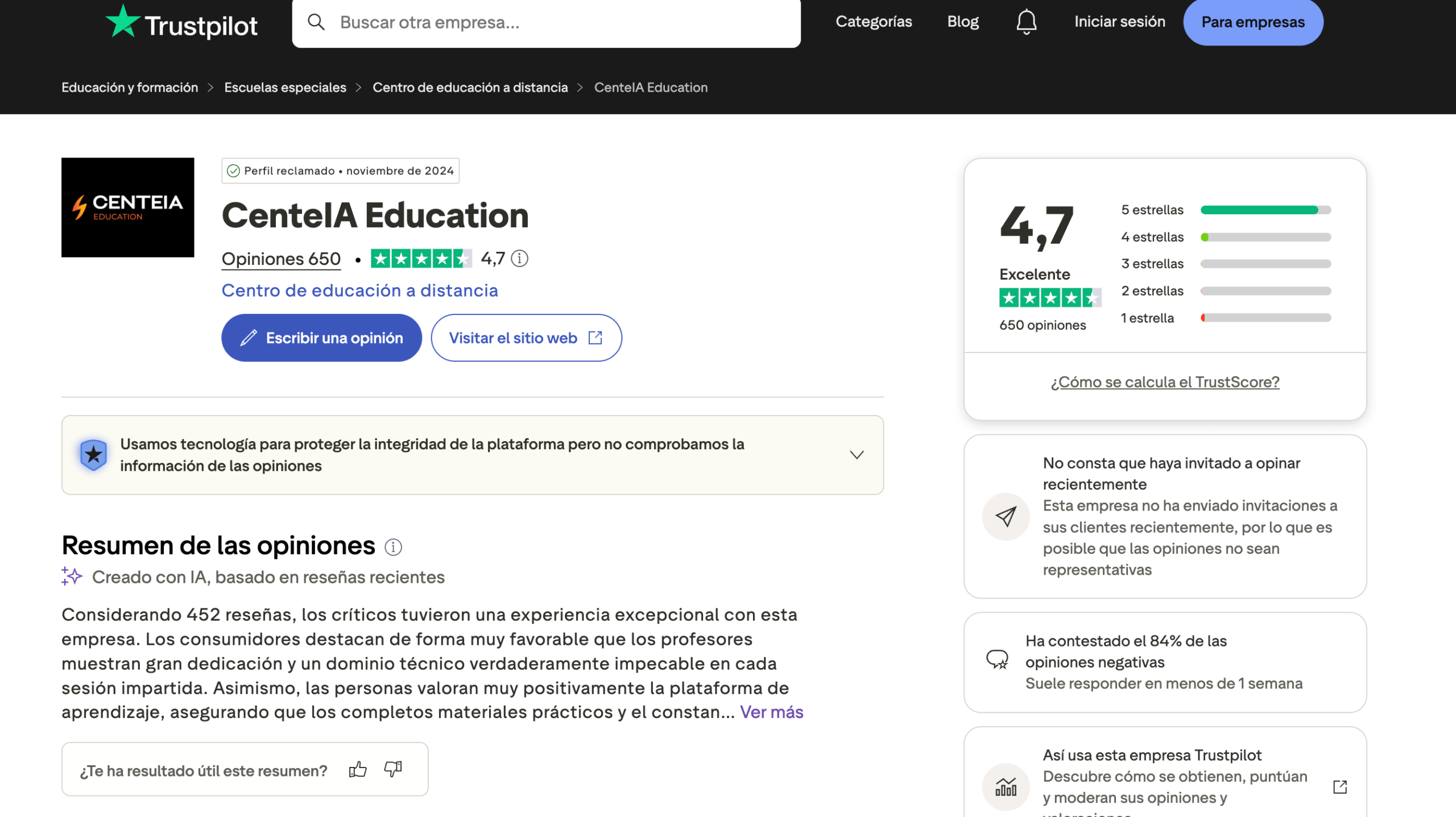Click the verified check icon in Perfil reclamado badge
Viewport: 1456px width, 817px height.
[233, 171]
